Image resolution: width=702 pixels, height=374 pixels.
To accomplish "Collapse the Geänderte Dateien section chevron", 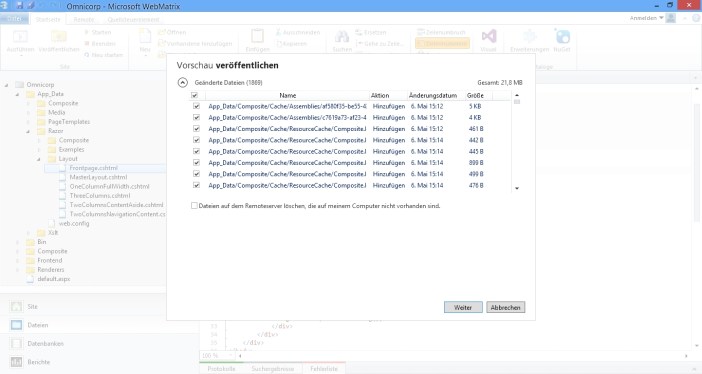I will click(x=182, y=82).
